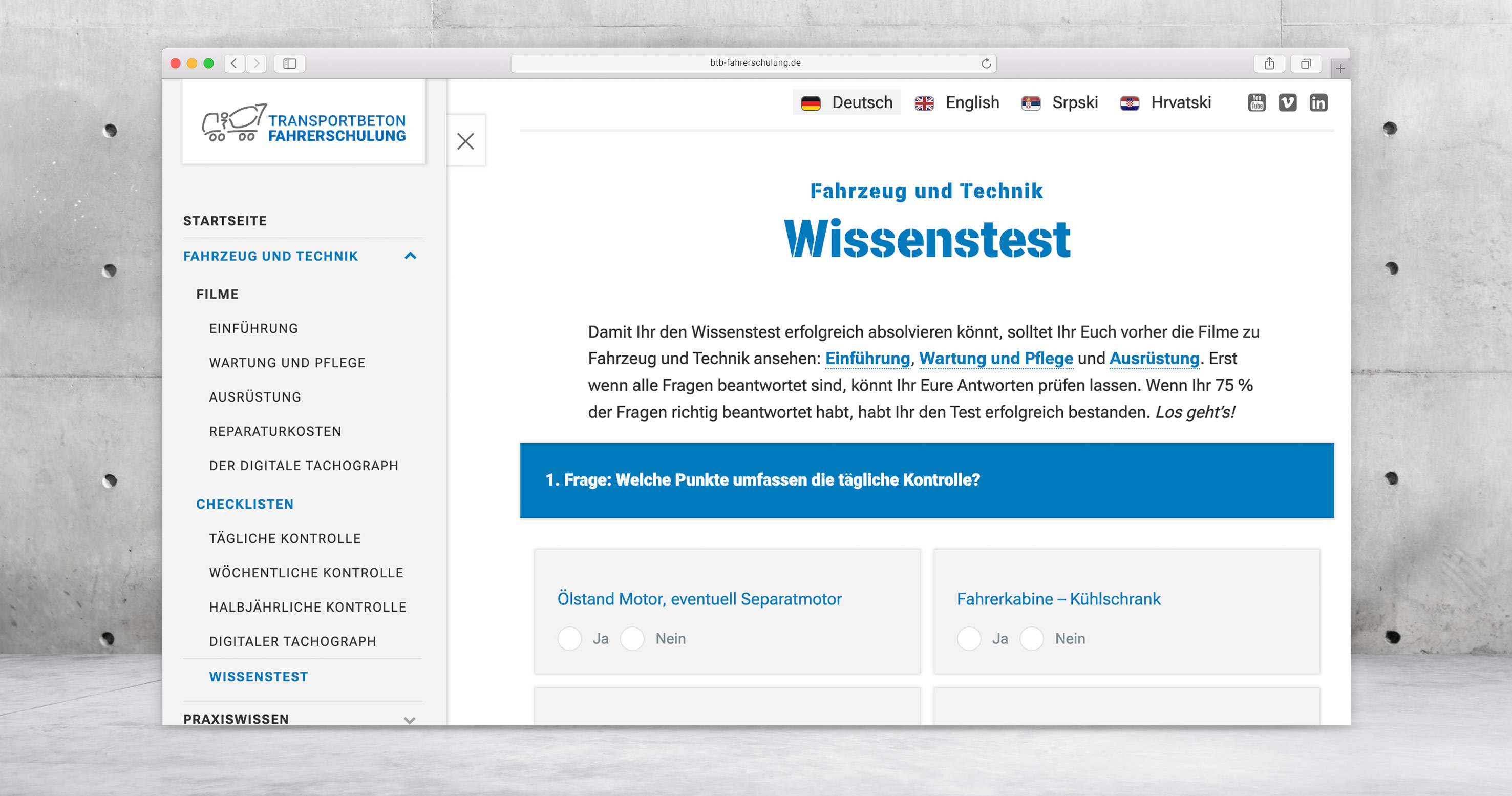The width and height of the screenshot is (1512, 796).
Task: Click on TÄGLICHE KONTROLLE in sidebar
Action: click(286, 539)
